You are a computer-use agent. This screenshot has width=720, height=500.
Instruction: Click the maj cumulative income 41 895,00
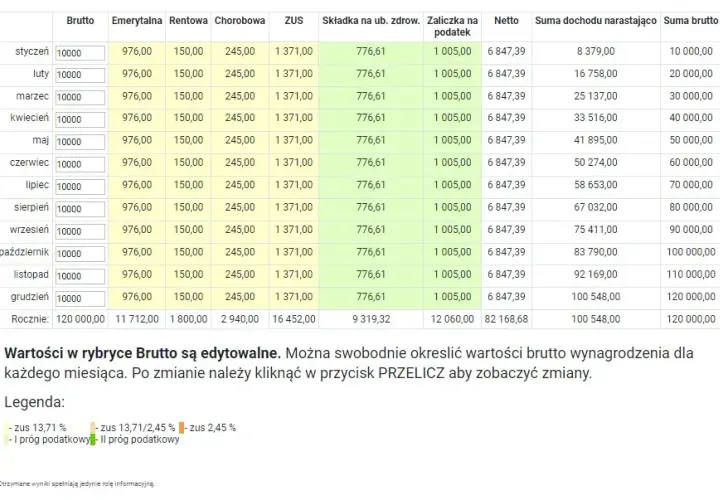pyautogui.click(x=596, y=140)
